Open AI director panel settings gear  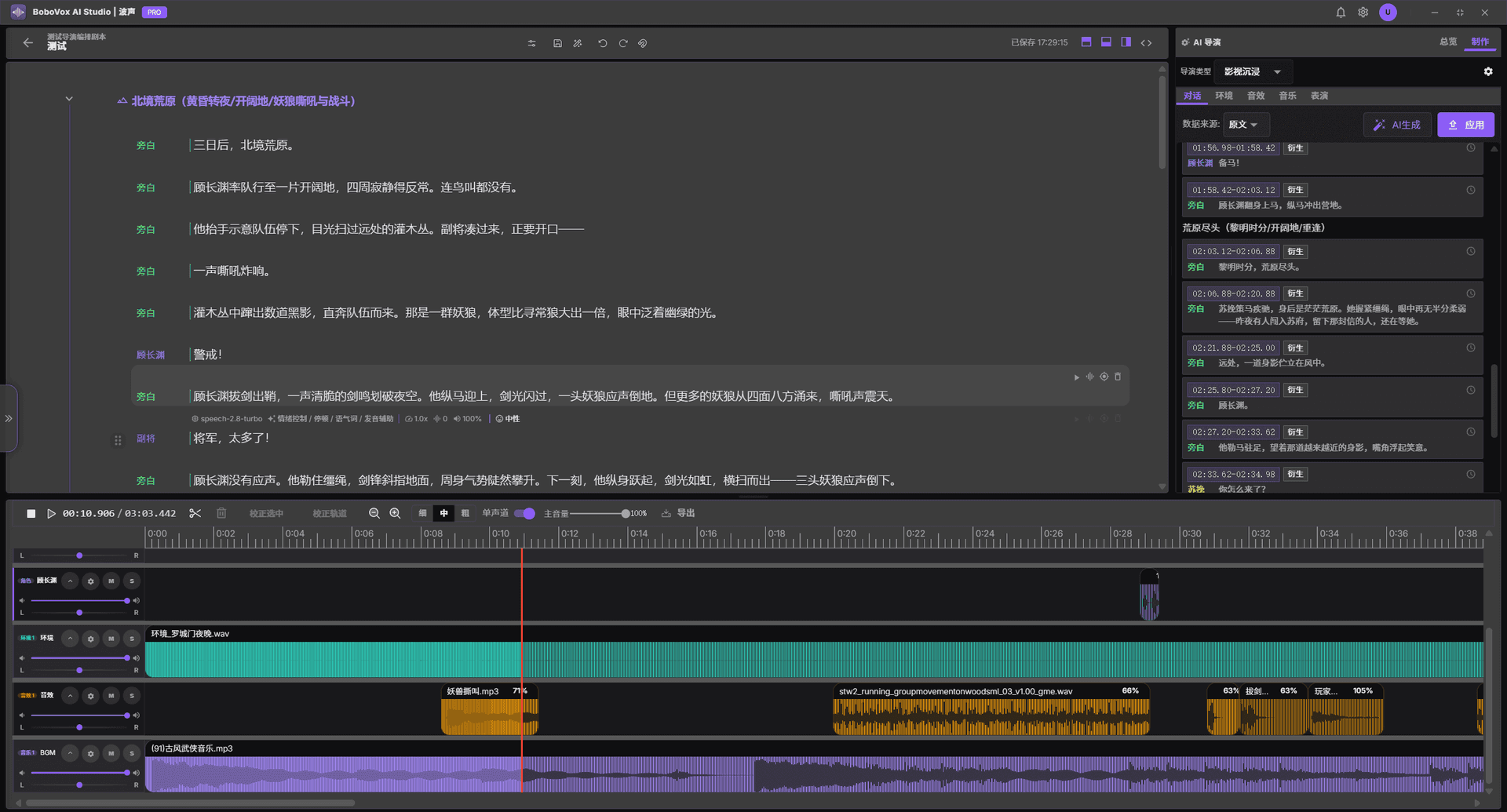[x=1488, y=71]
